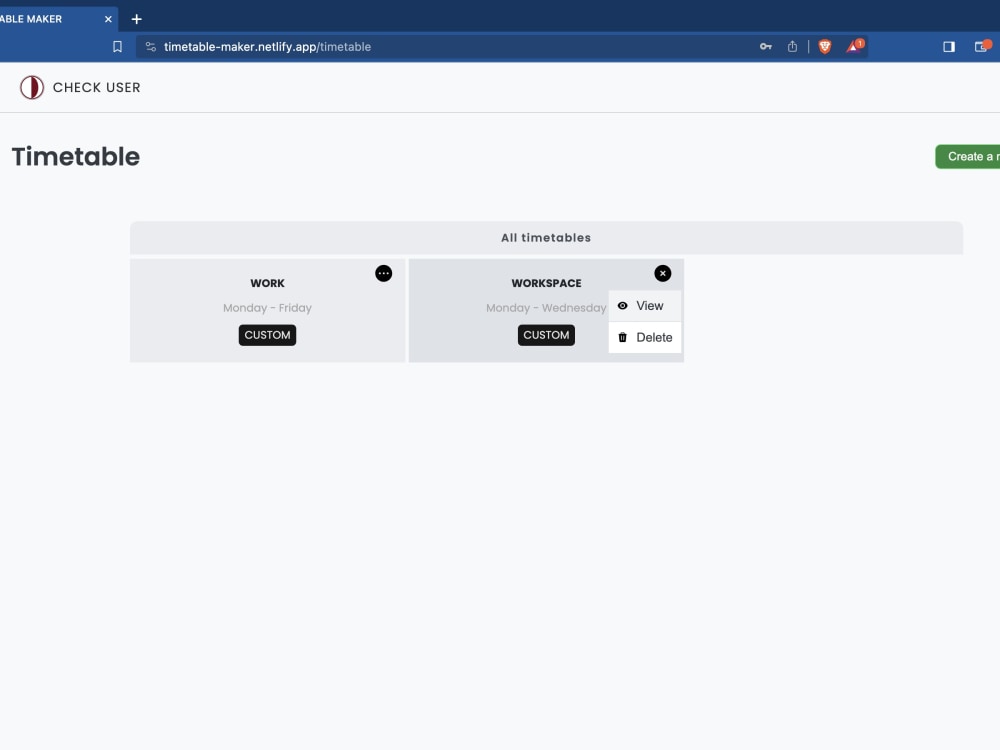Open a new browser tab
This screenshot has width=1000, height=750.
136,19
